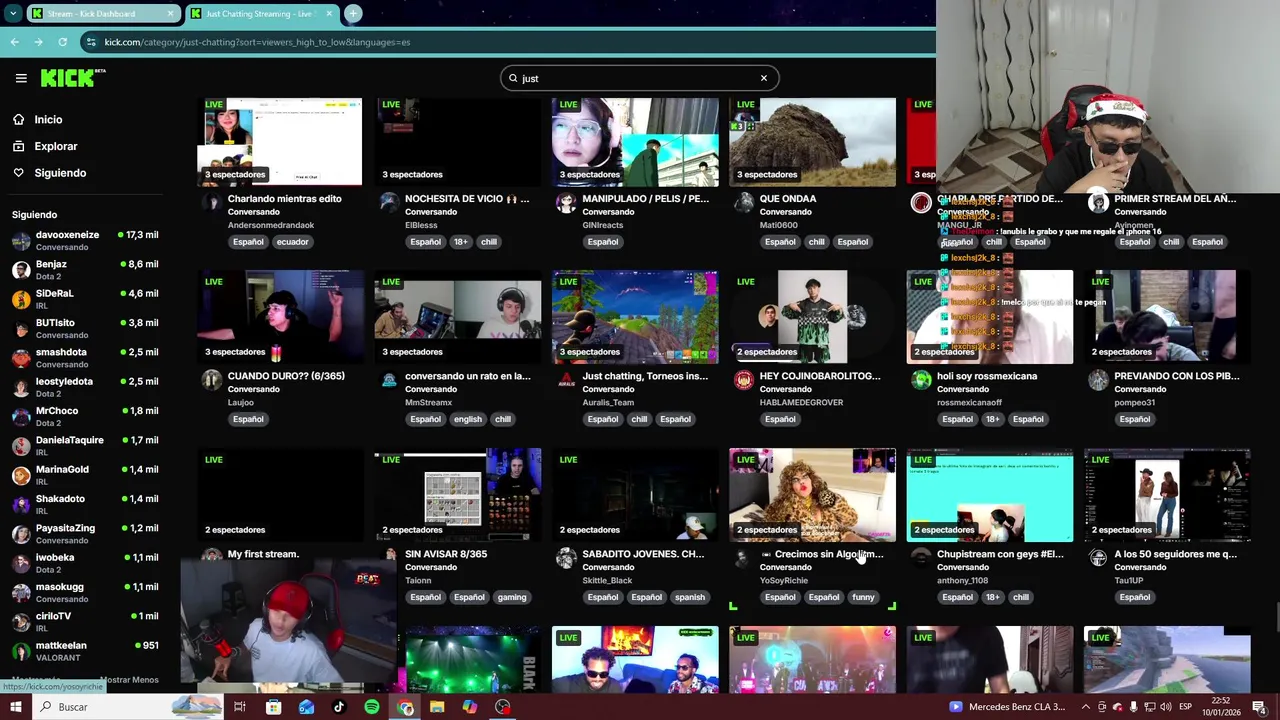1280x720 pixels.
Task: Open 'QUE ONDAA' stream thumbnail
Action: click(x=812, y=141)
